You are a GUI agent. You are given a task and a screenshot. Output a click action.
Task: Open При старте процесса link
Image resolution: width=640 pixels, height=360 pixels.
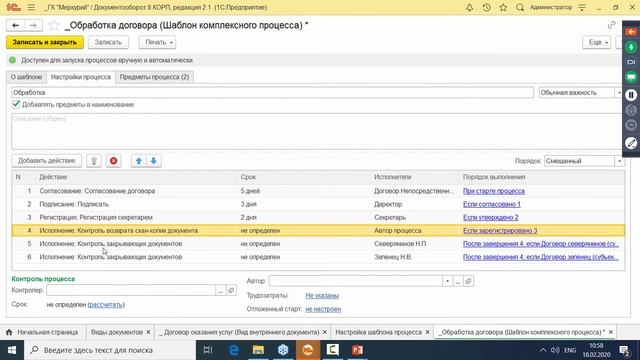point(493,191)
